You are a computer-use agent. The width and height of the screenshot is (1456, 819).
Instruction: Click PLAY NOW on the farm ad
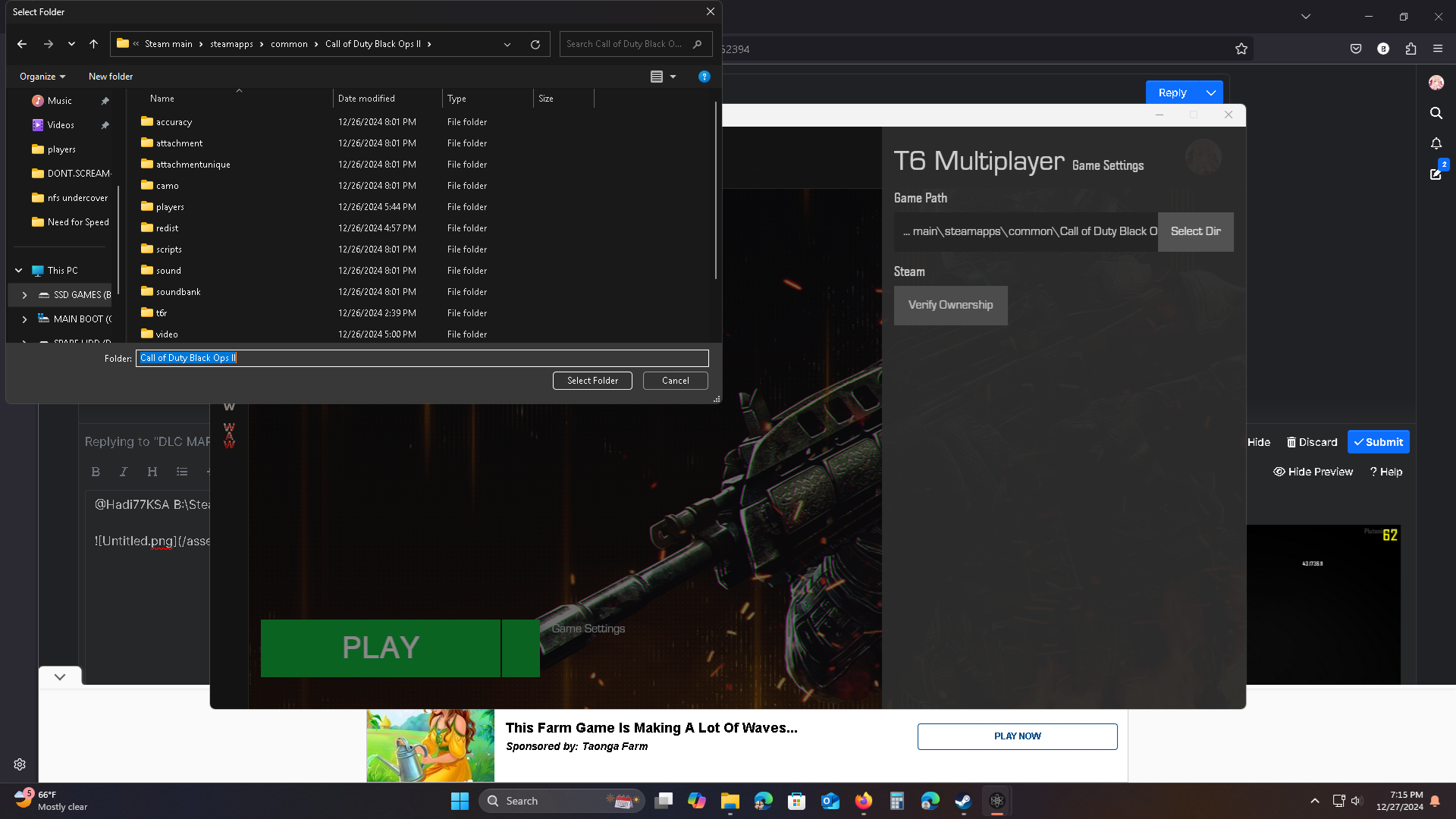[1017, 736]
